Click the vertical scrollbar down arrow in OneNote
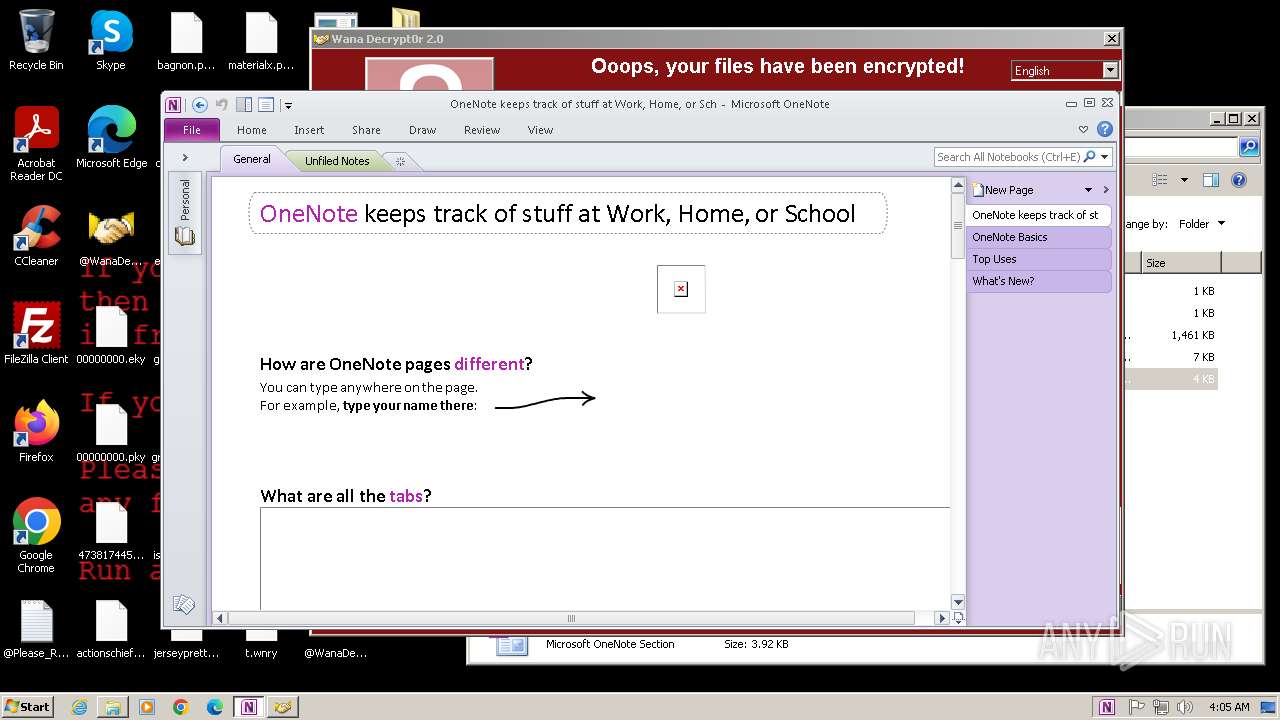 (958, 602)
